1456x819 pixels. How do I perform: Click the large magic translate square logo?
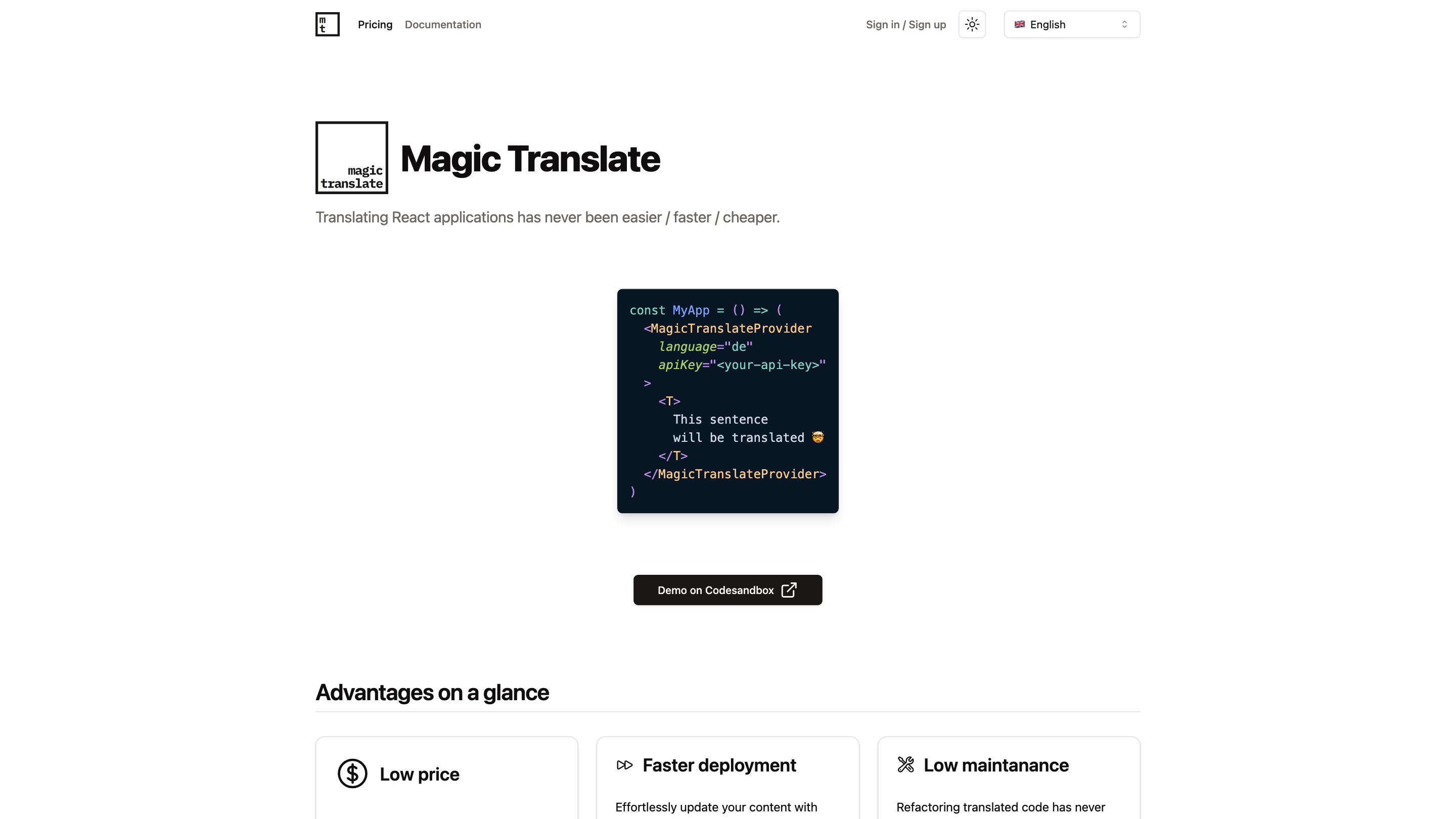pyautogui.click(x=351, y=157)
